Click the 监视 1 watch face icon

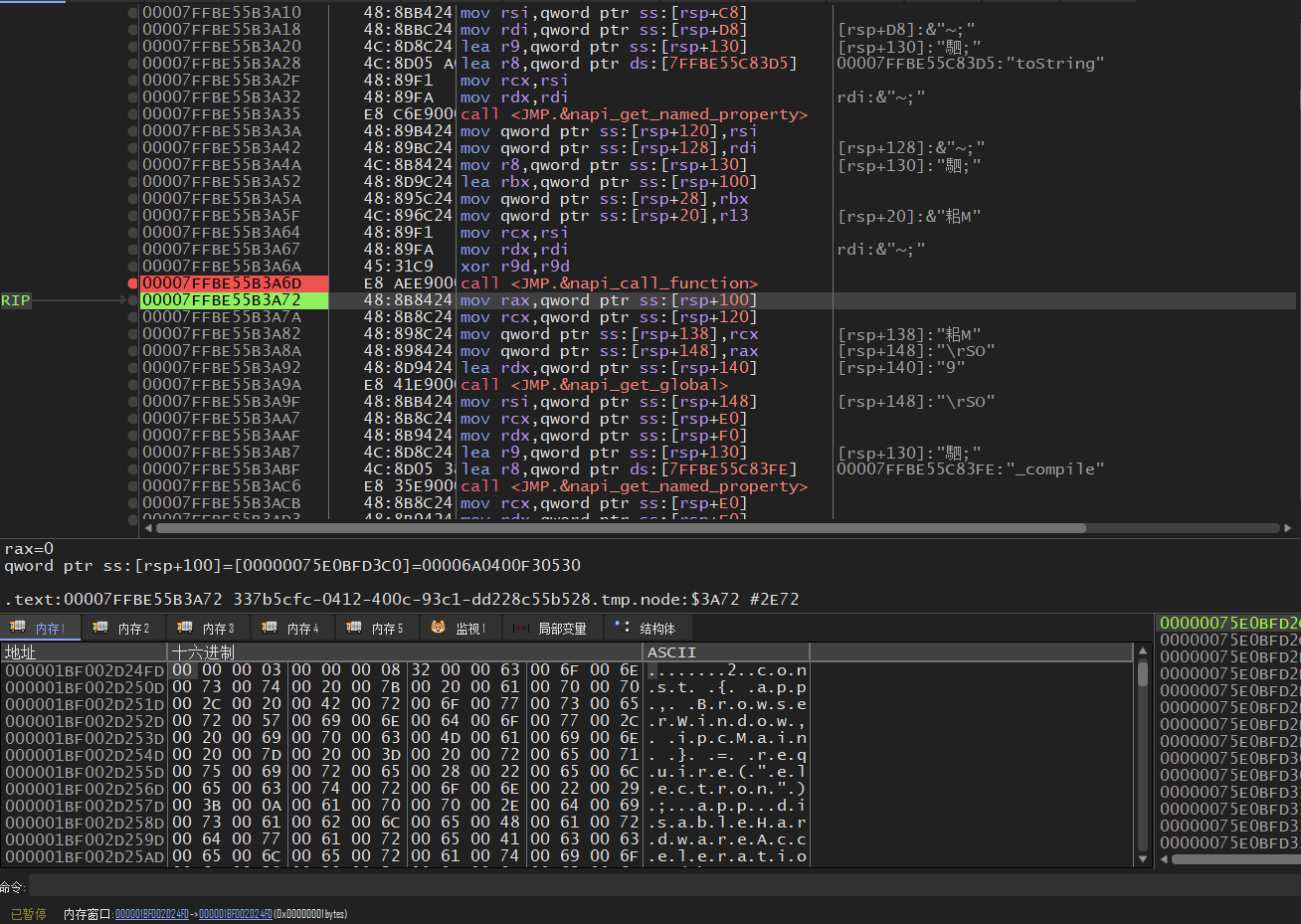click(x=439, y=628)
